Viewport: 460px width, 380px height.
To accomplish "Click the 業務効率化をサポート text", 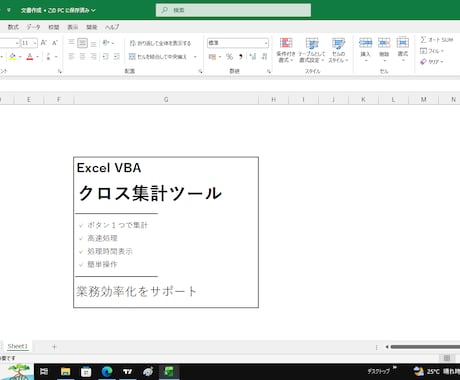I will (x=136, y=291).
